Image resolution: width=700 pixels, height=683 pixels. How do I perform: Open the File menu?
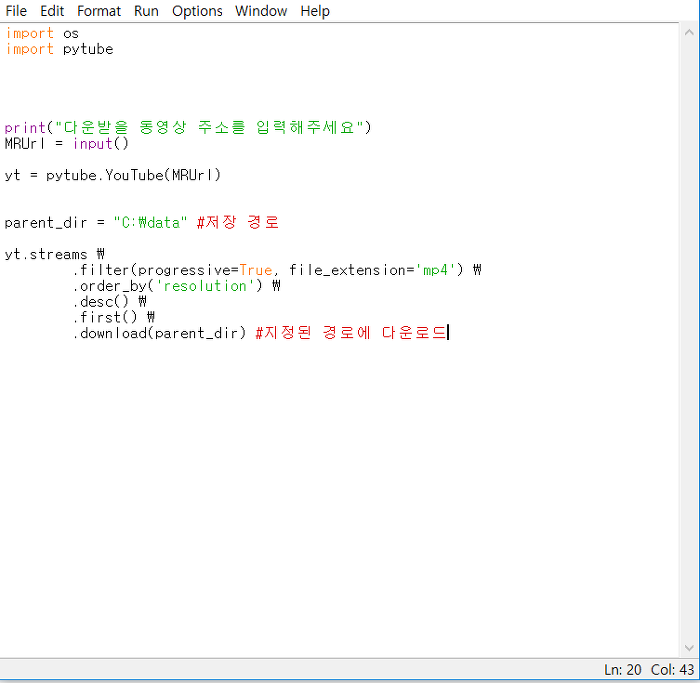tap(16, 11)
